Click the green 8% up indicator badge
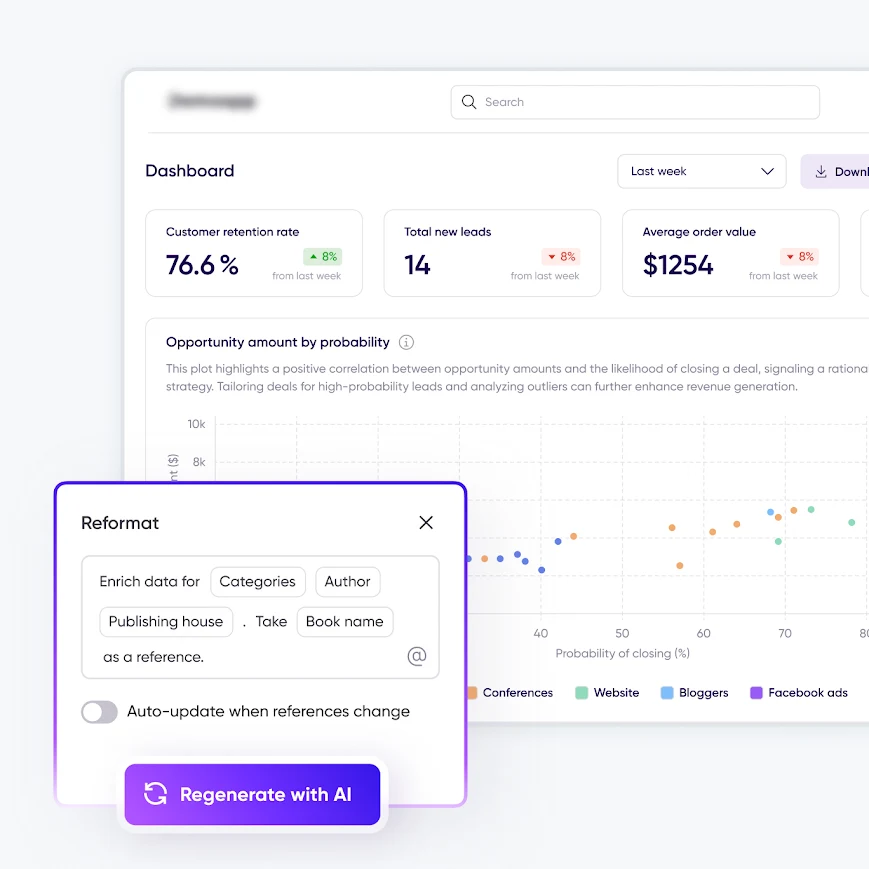Viewport: 869px width, 869px height. click(323, 257)
